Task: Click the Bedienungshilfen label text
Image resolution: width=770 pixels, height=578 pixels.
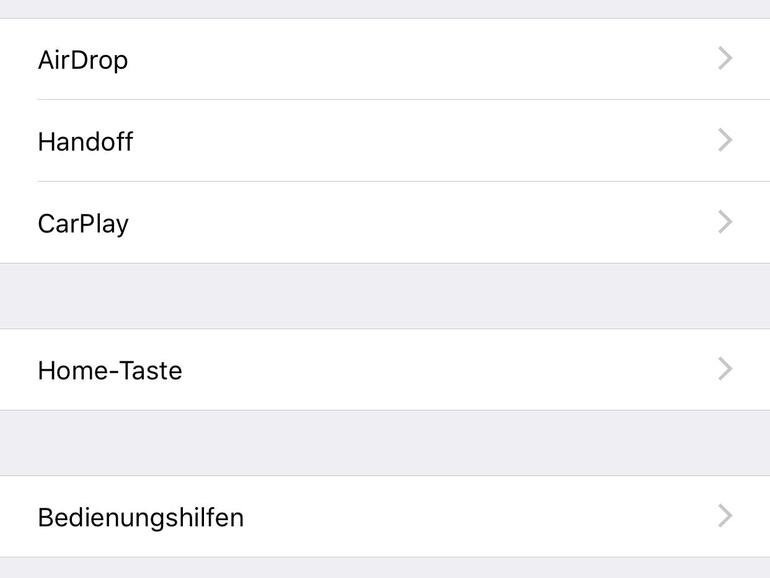Action: (x=140, y=518)
